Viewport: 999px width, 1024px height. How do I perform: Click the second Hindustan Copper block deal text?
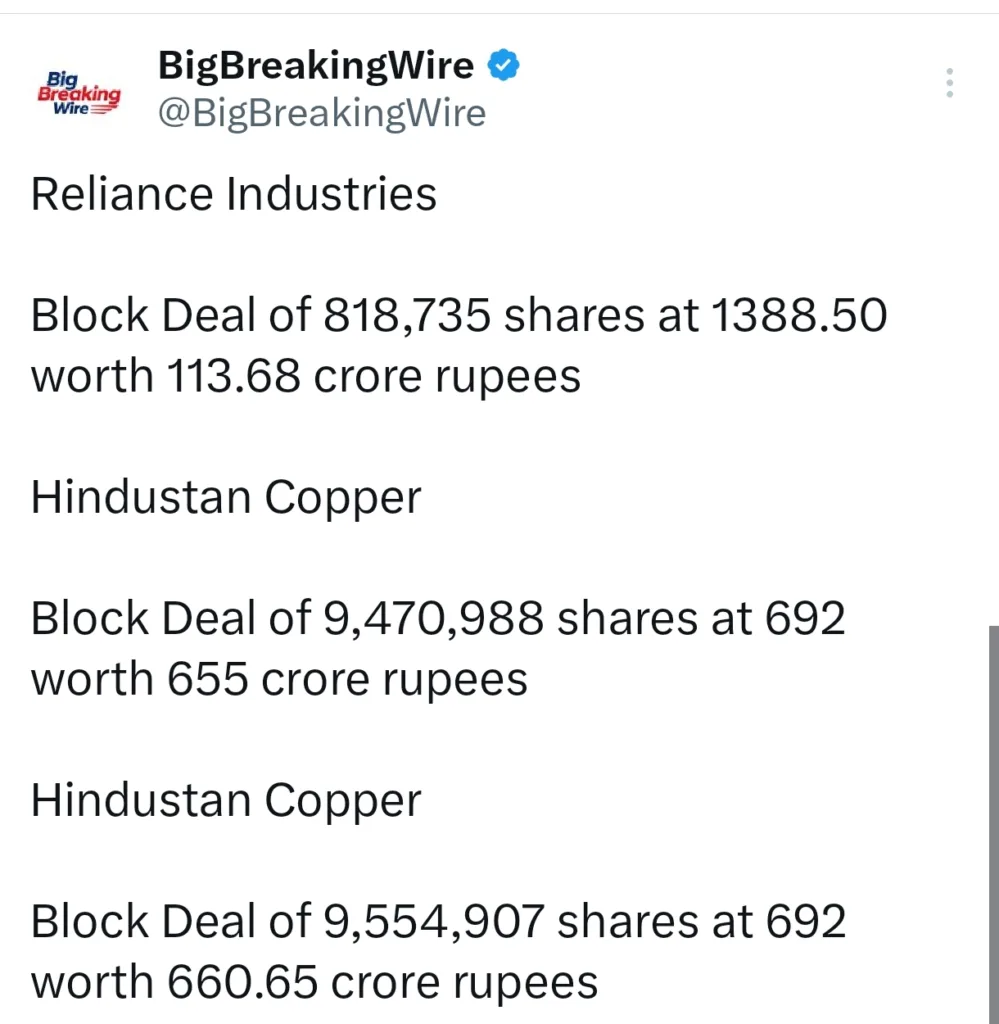438,921
